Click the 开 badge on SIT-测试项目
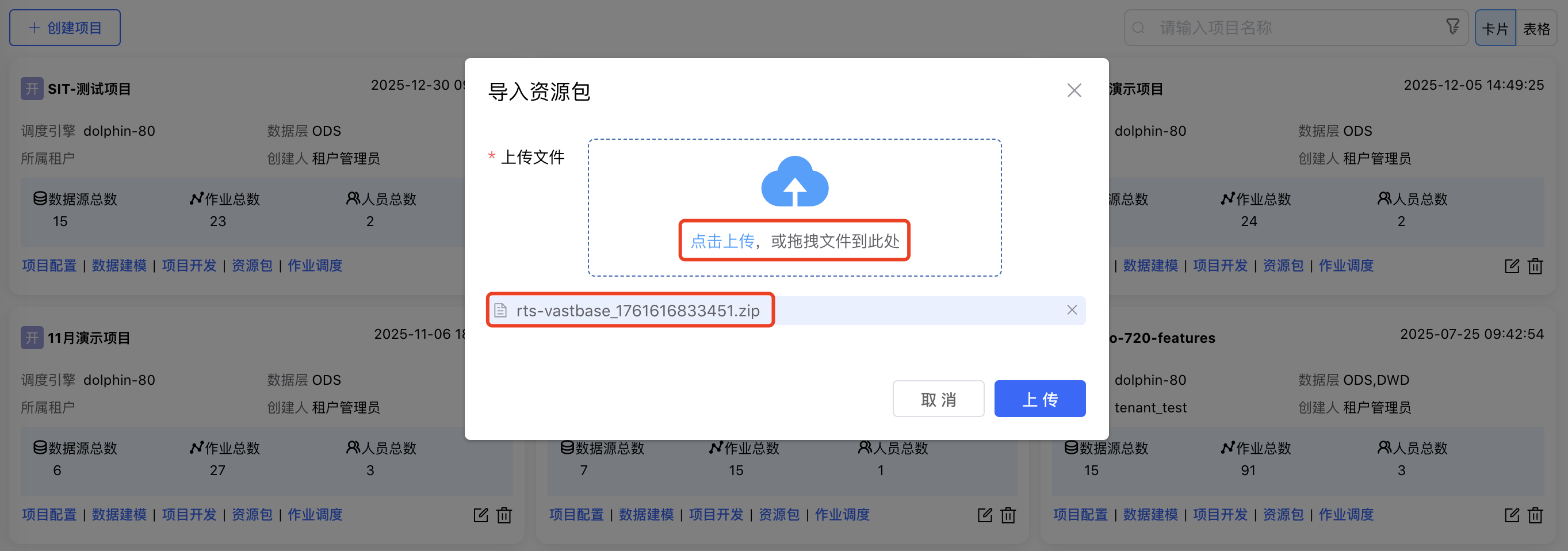 (32, 89)
